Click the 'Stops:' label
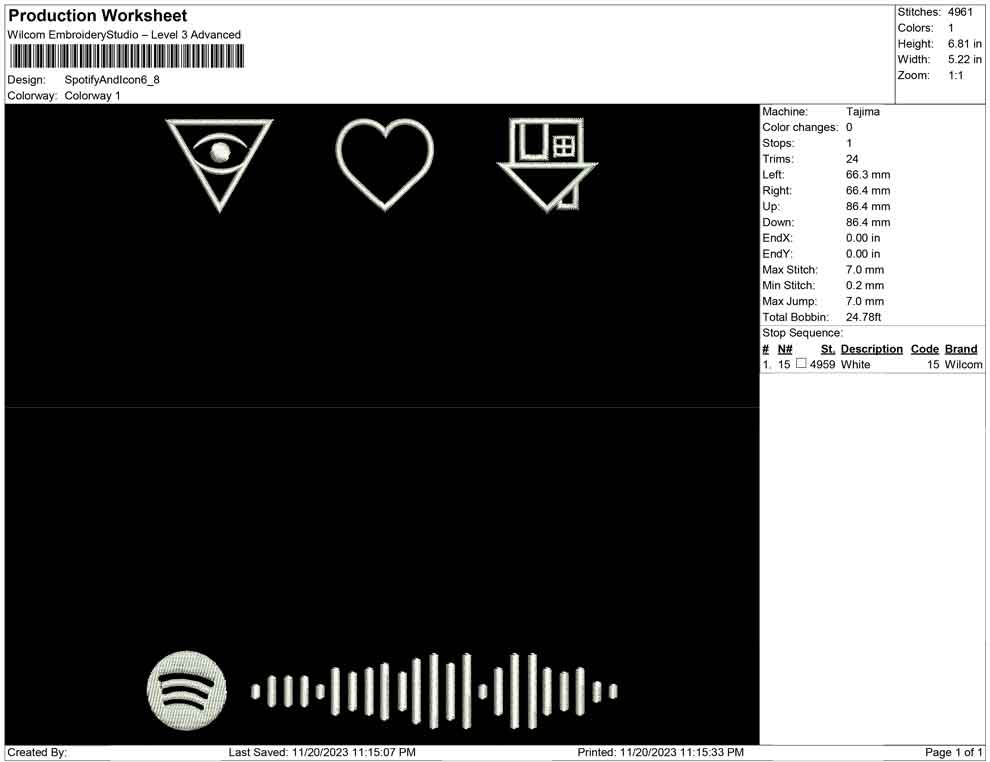The width and height of the screenshot is (990, 762). pos(778,143)
